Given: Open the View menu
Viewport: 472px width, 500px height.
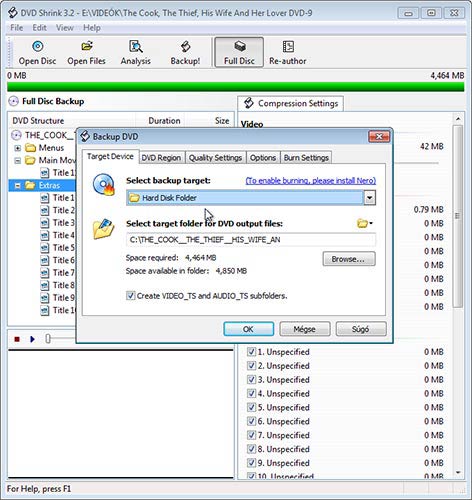Looking at the screenshot, I should click(x=65, y=28).
